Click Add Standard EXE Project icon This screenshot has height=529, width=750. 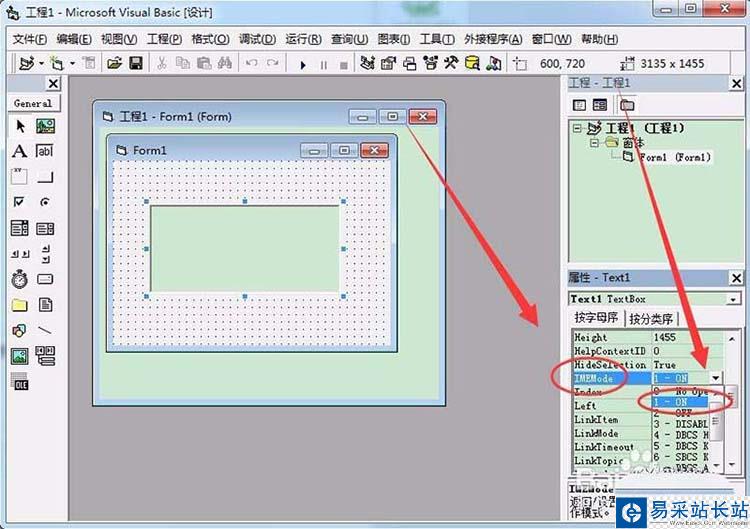tap(27, 63)
